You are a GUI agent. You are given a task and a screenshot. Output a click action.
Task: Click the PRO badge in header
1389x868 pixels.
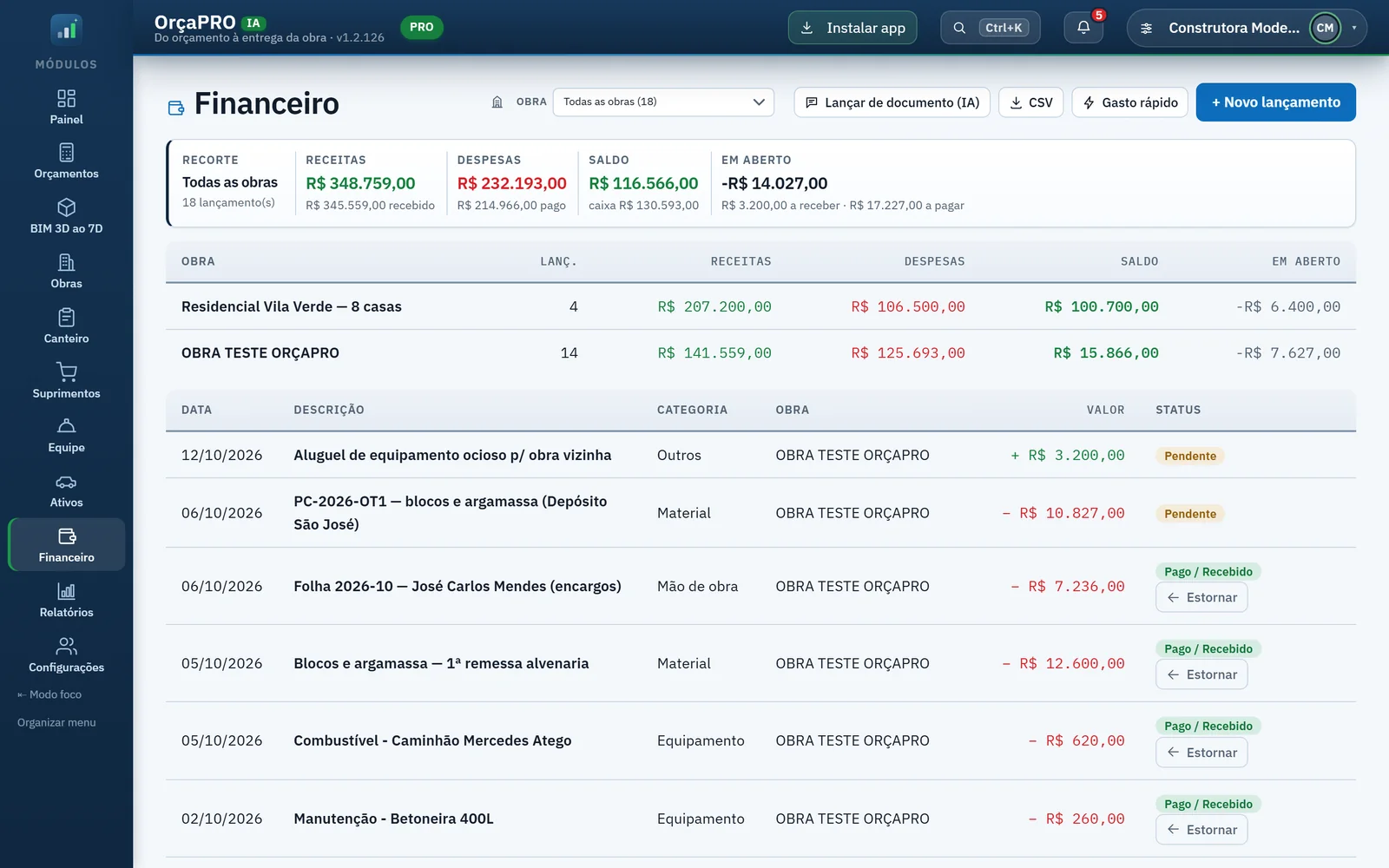click(x=421, y=27)
